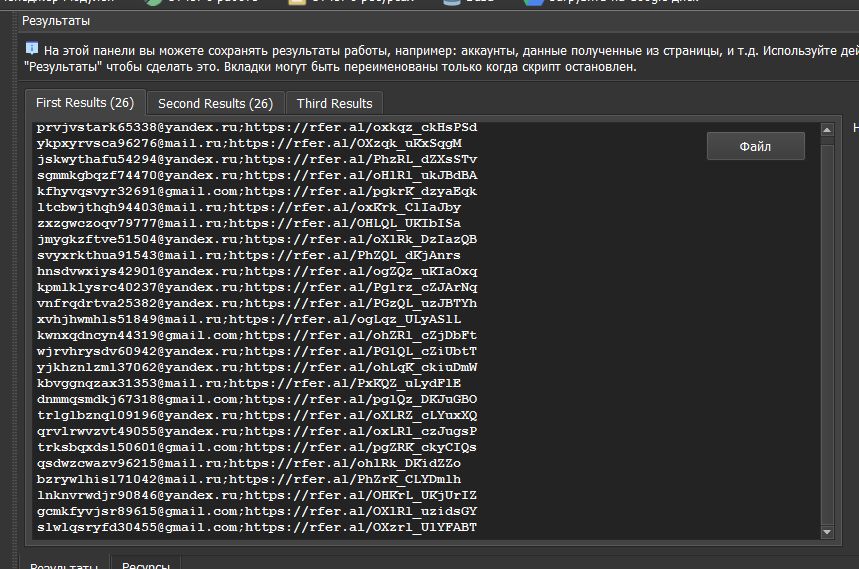Open the bottom Результаты tab

point(64,564)
